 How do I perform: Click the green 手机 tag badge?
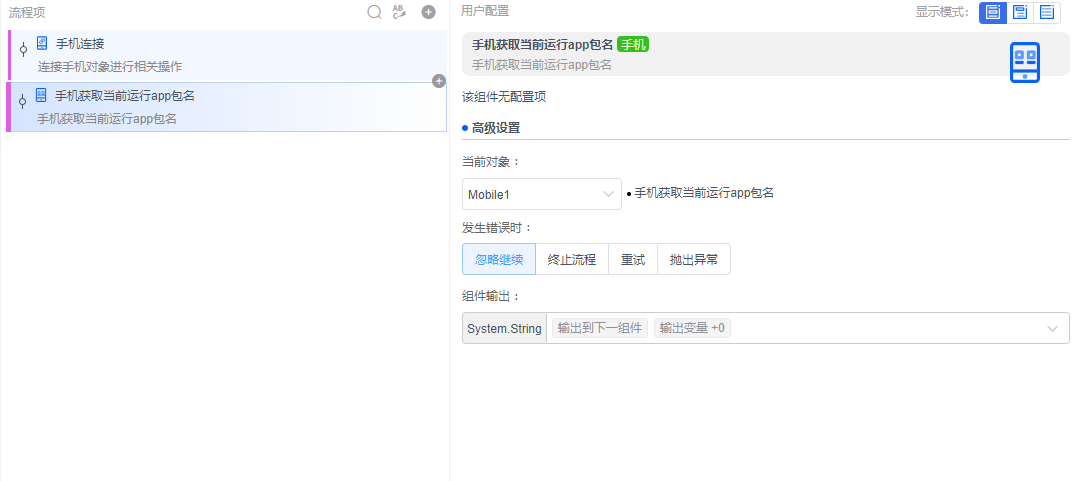[633, 45]
